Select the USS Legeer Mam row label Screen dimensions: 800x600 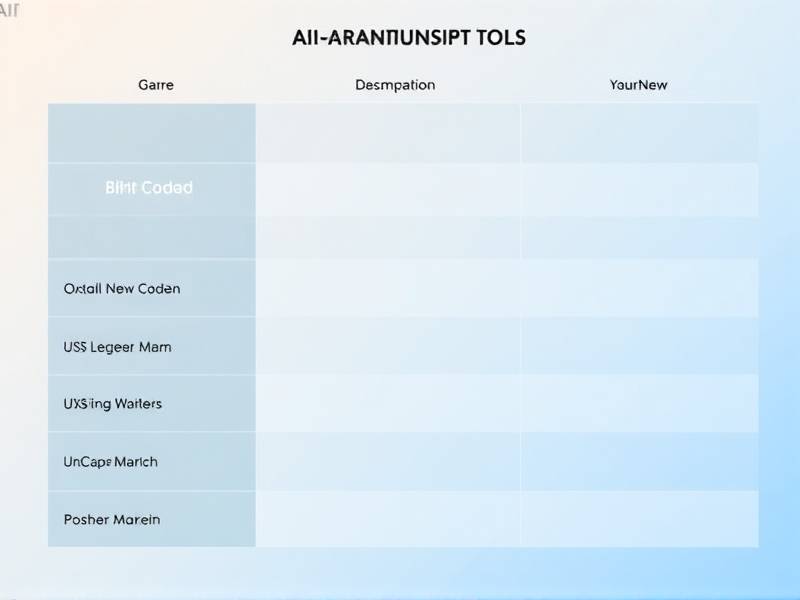117,347
